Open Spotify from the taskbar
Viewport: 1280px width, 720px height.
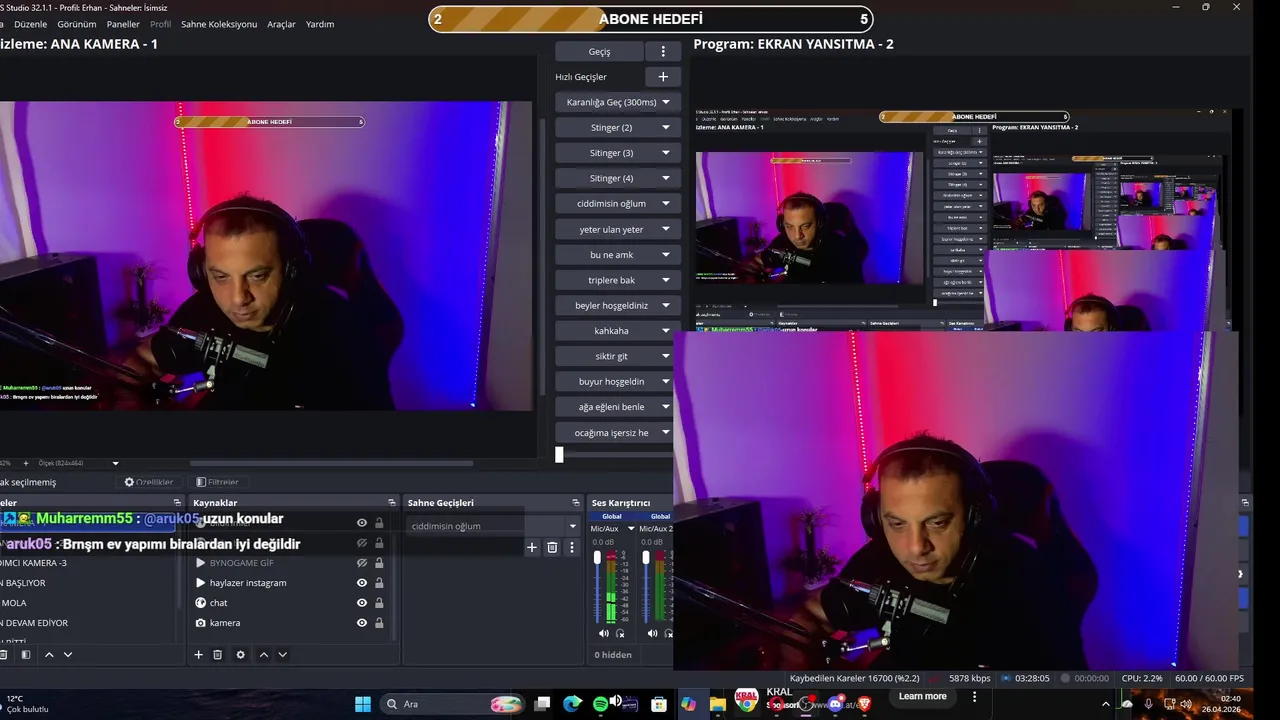600,704
